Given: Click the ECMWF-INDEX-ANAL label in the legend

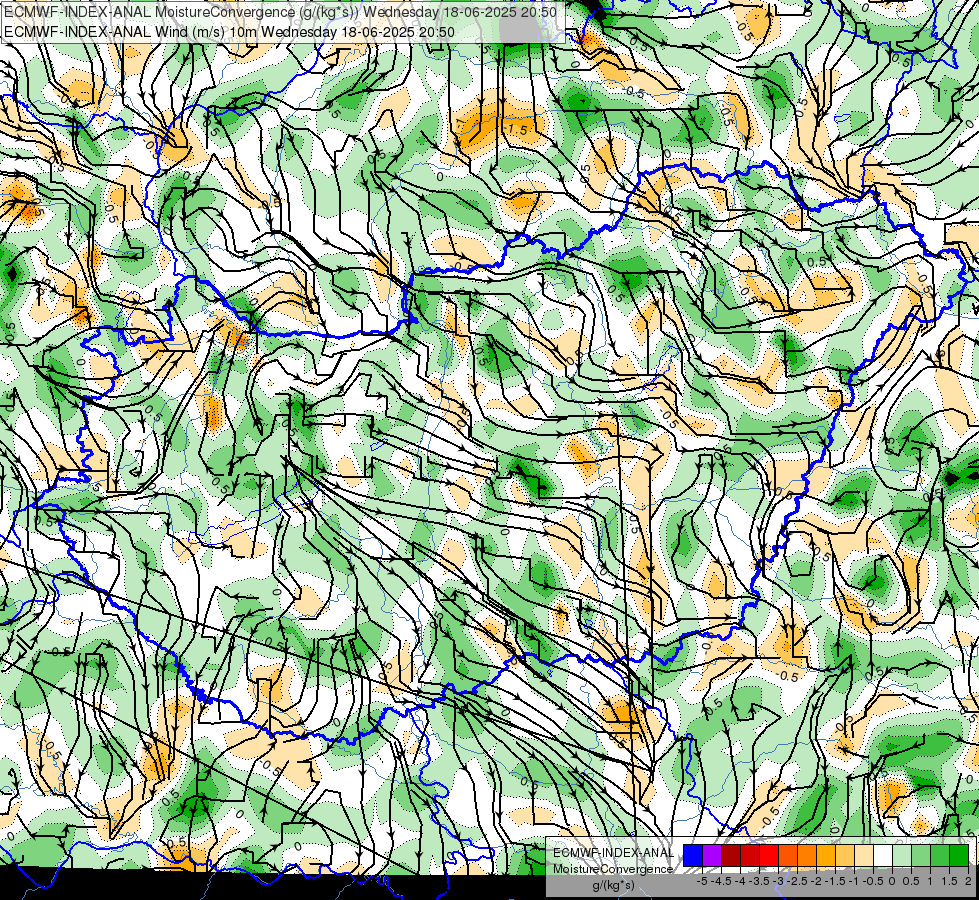Looking at the screenshot, I should tap(614, 853).
